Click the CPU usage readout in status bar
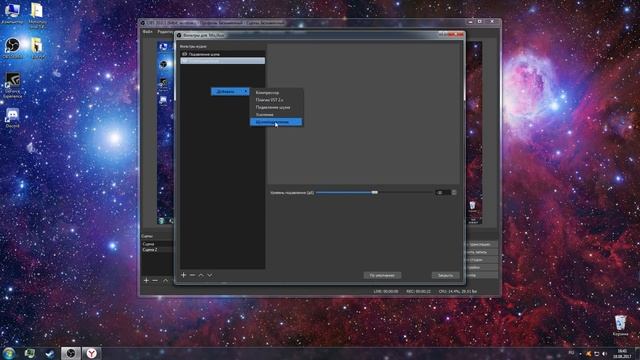This screenshot has height=360, width=640. click(458, 291)
